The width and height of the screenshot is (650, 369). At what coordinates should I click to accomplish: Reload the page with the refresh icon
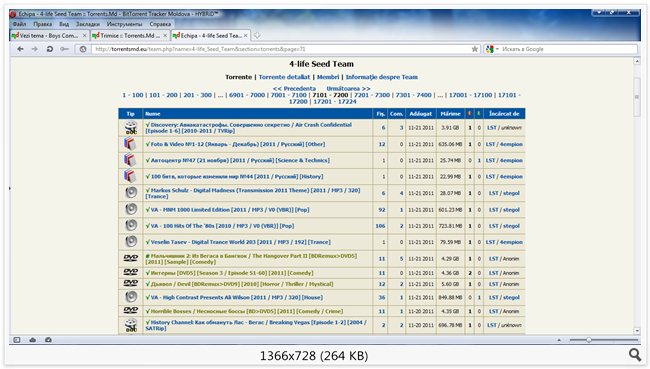click(x=50, y=49)
